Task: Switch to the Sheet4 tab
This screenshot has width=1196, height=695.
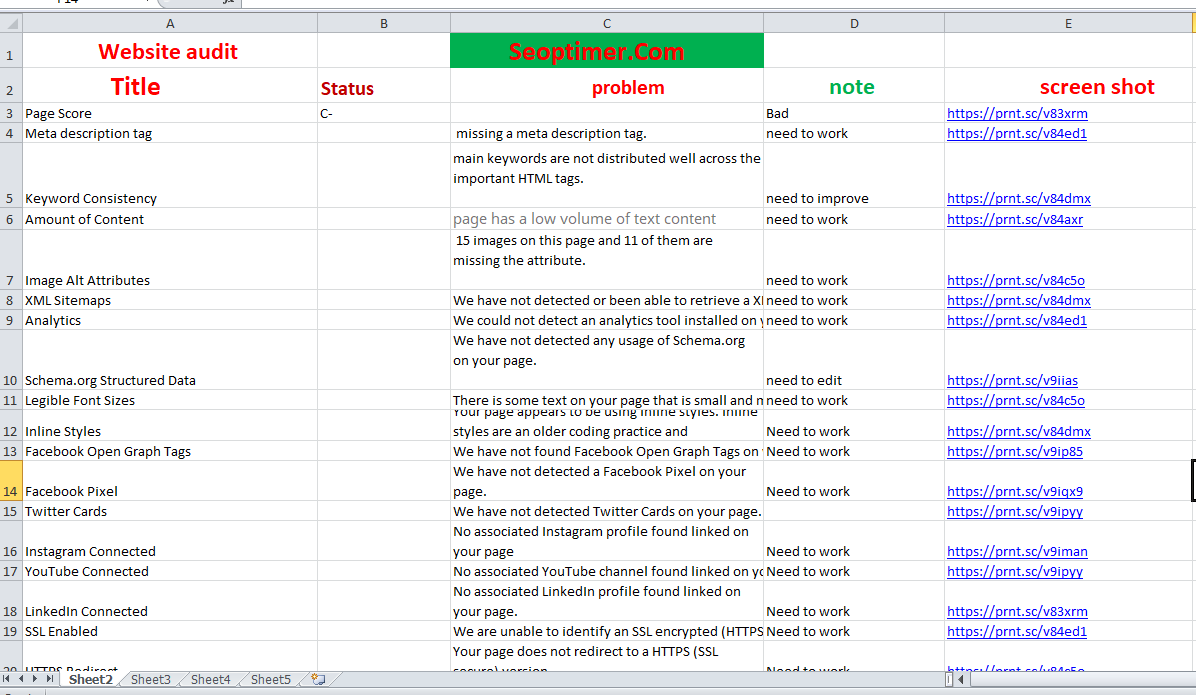Action: point(210,679)
